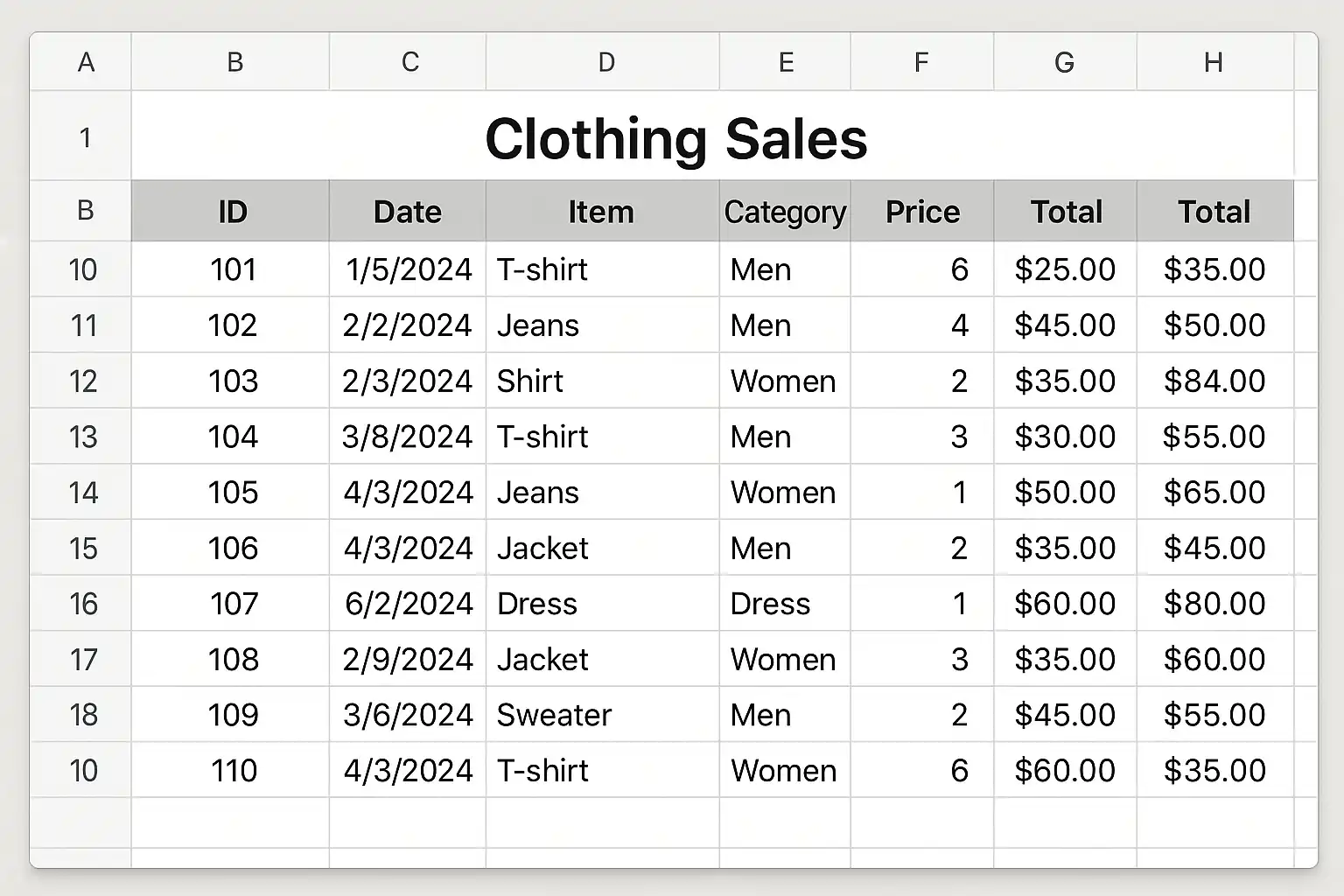Select row 14 header
Image resolution: width=1344 pixels, height=896 pixels.
(x=83, y=493)
